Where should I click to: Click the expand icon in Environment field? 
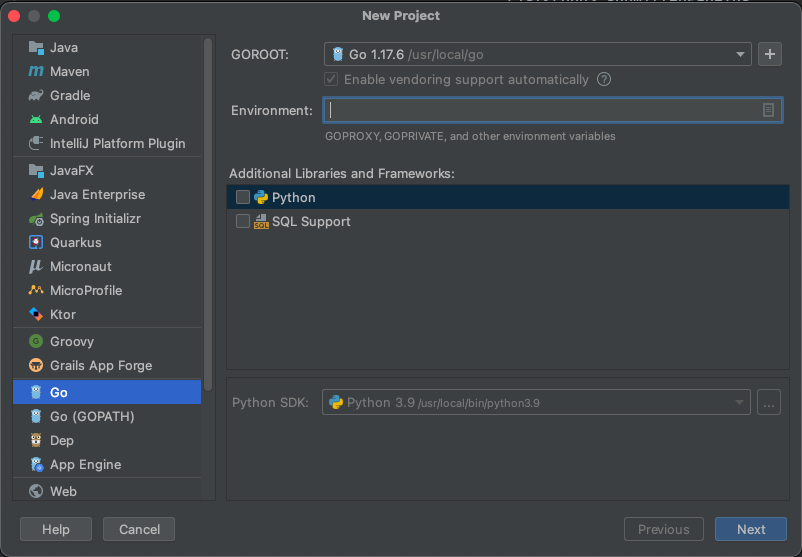coord(768,110)
